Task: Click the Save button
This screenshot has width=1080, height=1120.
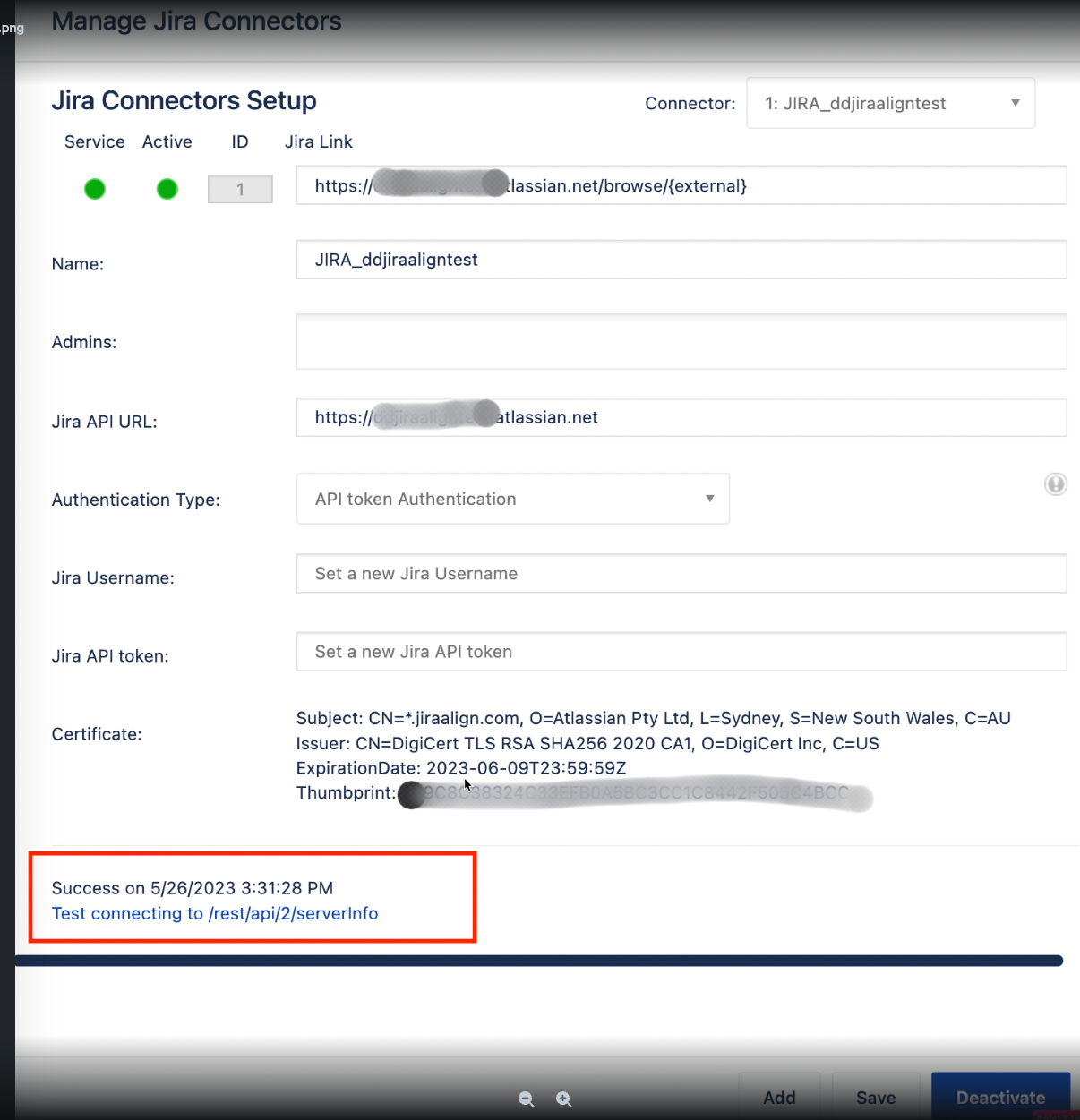Action: pos(876,1097)
